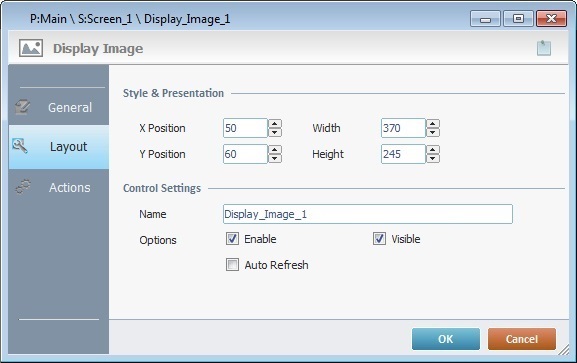Decrease Height using down spinner arrow
Image resolution: width=577 pixels, height=363 pixels.
pos(433,158)
